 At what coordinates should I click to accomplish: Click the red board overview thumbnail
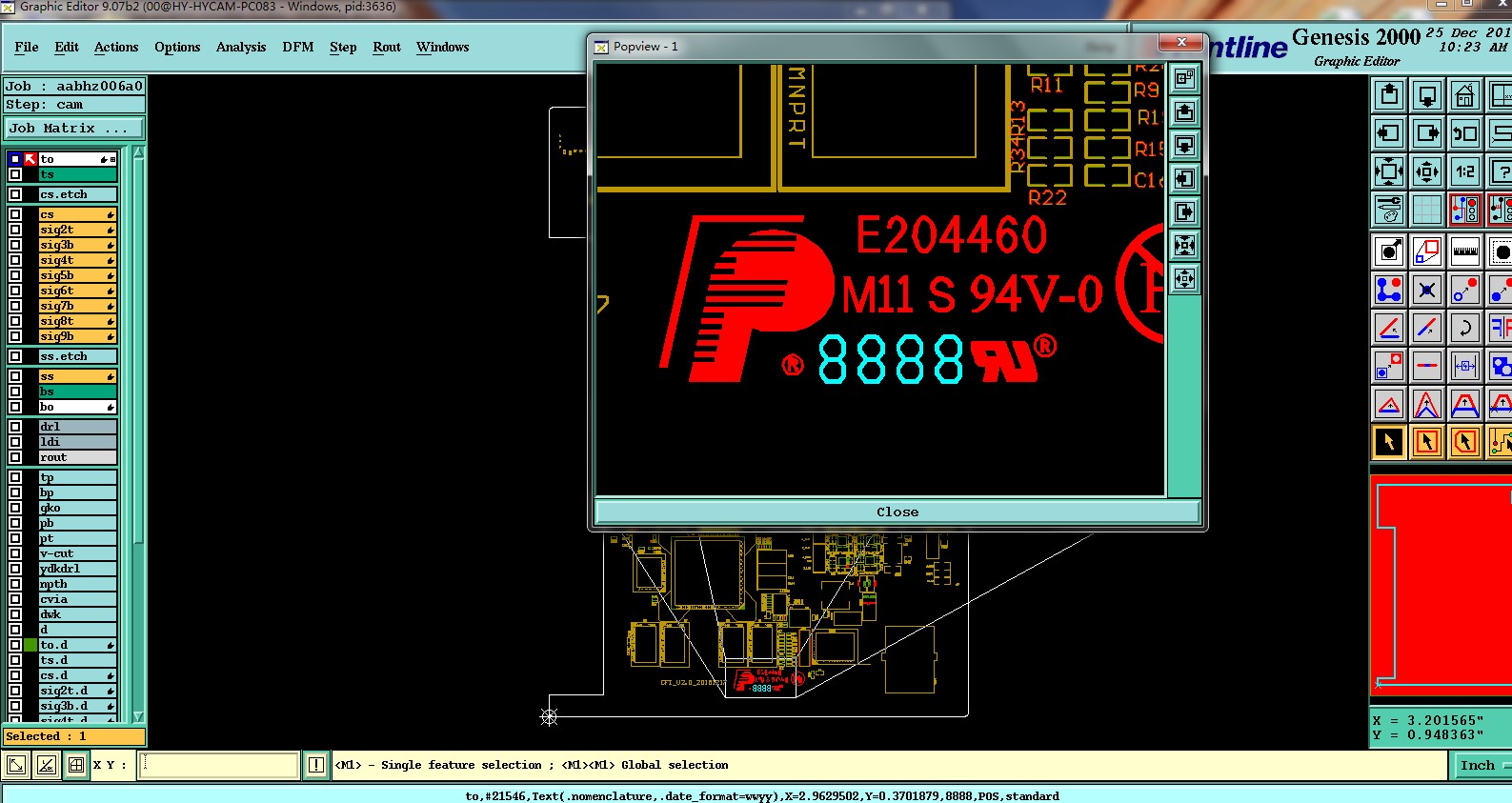(1441, 587)
